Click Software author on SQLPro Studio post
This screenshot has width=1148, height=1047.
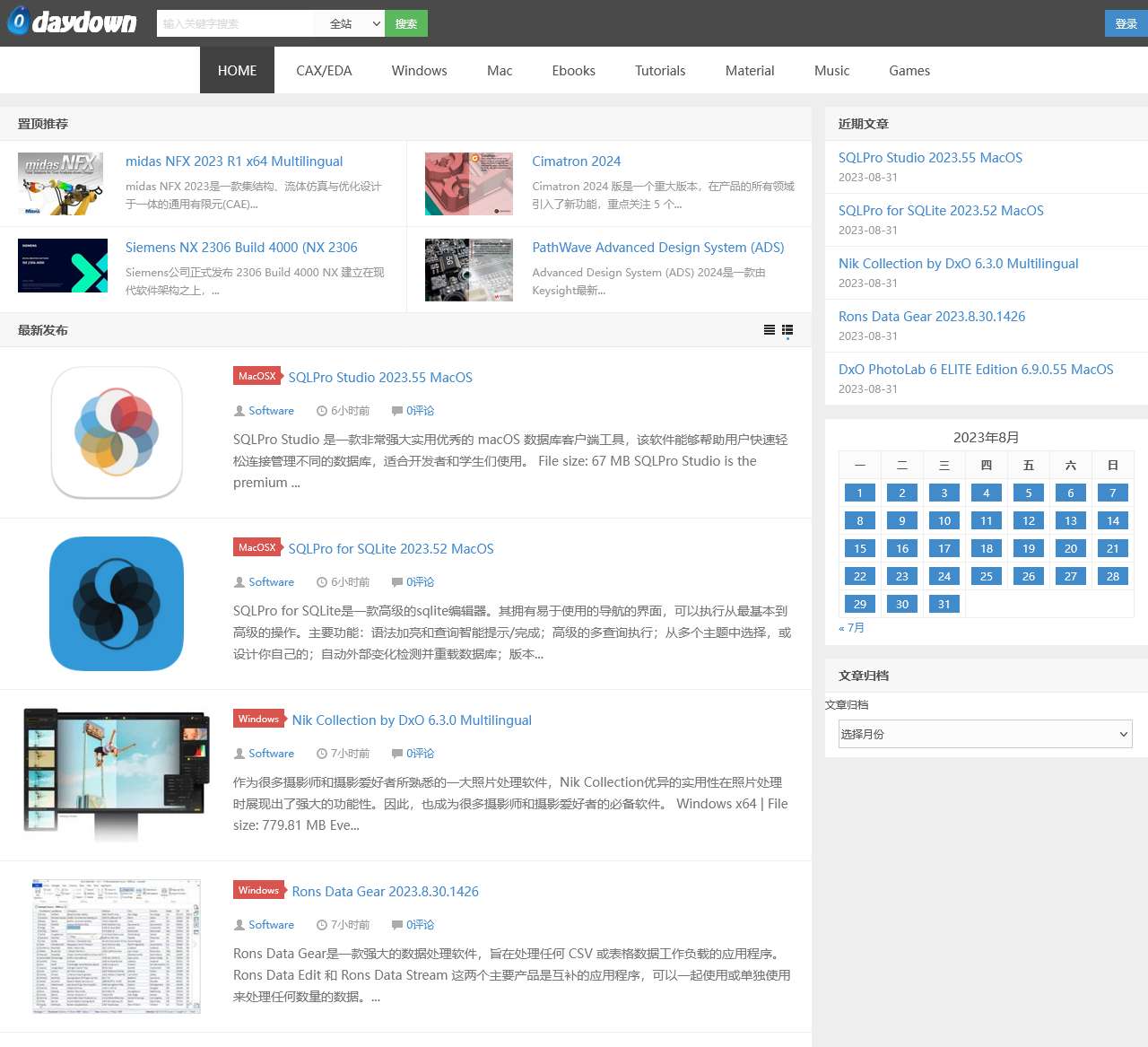pyautogui.click(x=271, y=411)
